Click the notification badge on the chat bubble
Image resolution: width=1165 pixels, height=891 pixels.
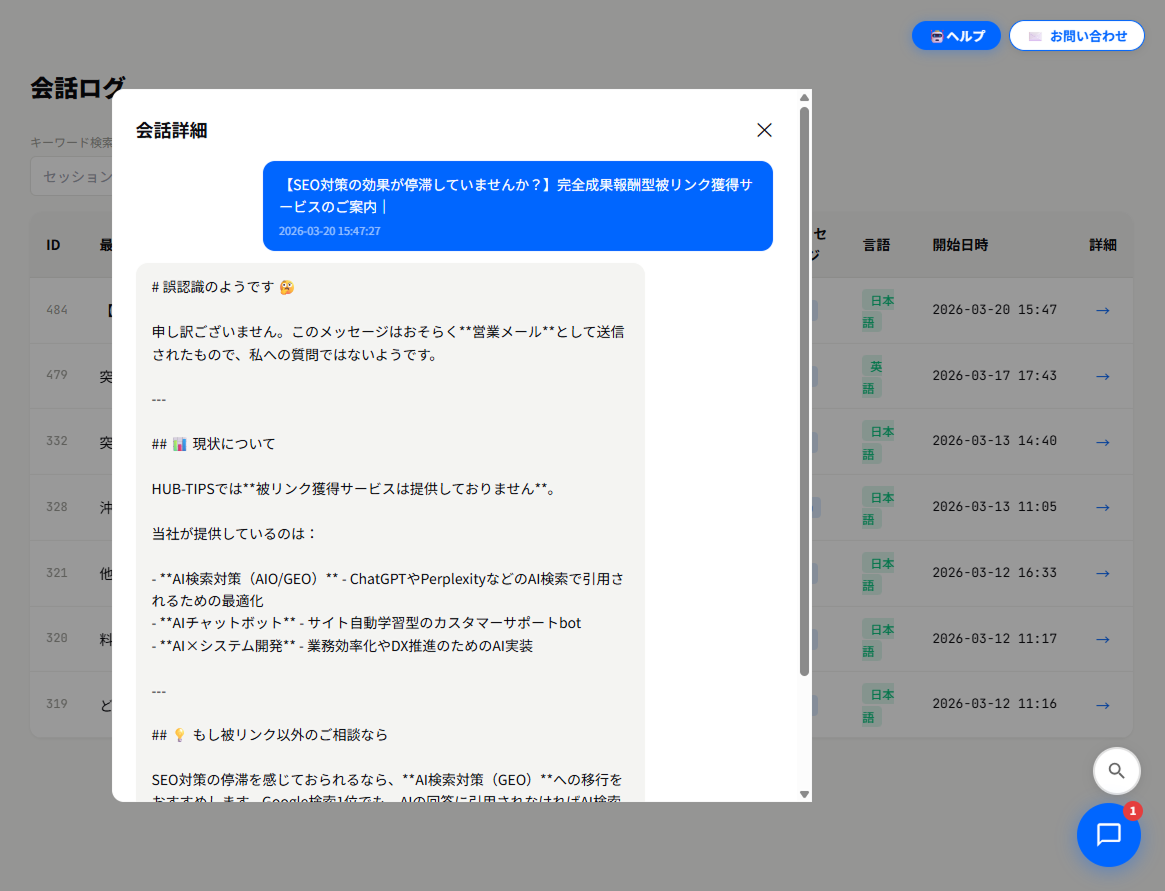pos(1134,812)
